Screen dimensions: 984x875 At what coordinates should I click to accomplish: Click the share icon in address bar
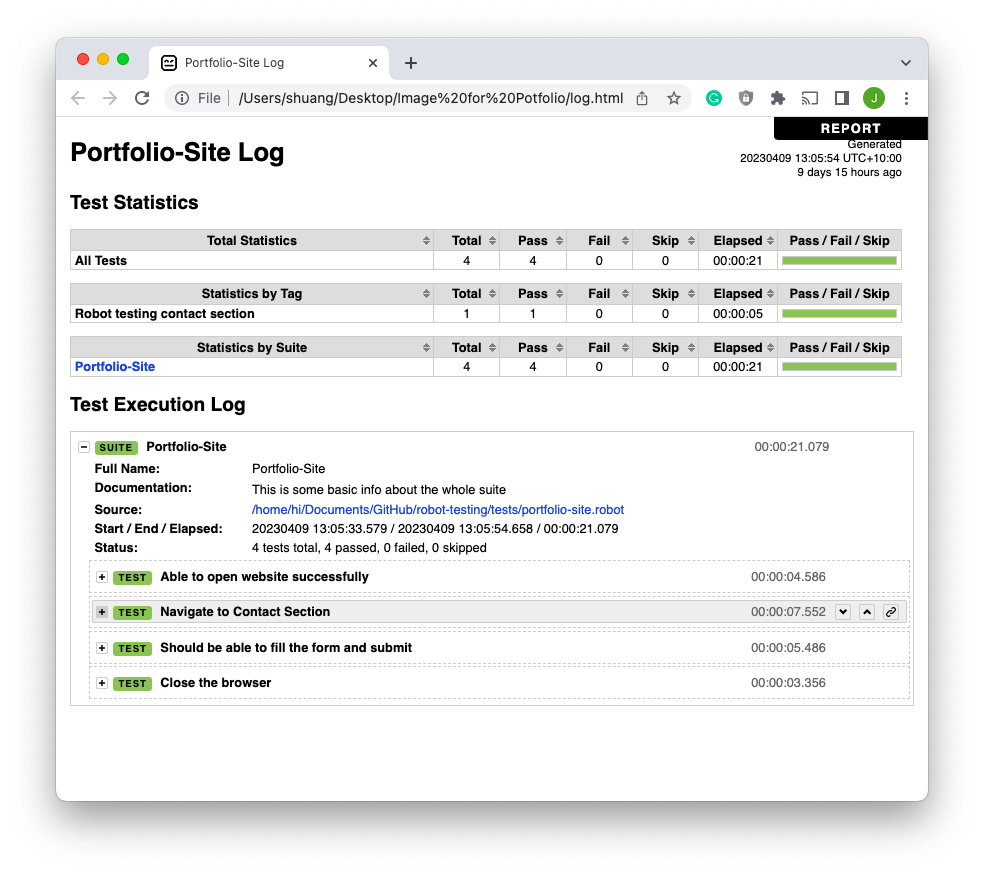(x=642, y=98)
